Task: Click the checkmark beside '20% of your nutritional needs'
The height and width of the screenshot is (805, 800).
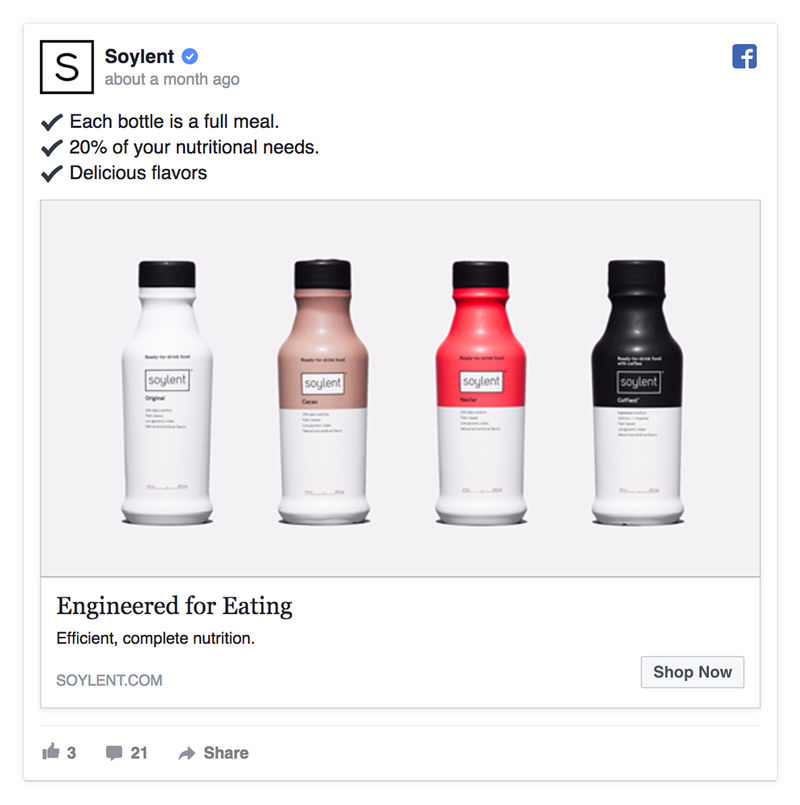Action: (x=52, y=148)
